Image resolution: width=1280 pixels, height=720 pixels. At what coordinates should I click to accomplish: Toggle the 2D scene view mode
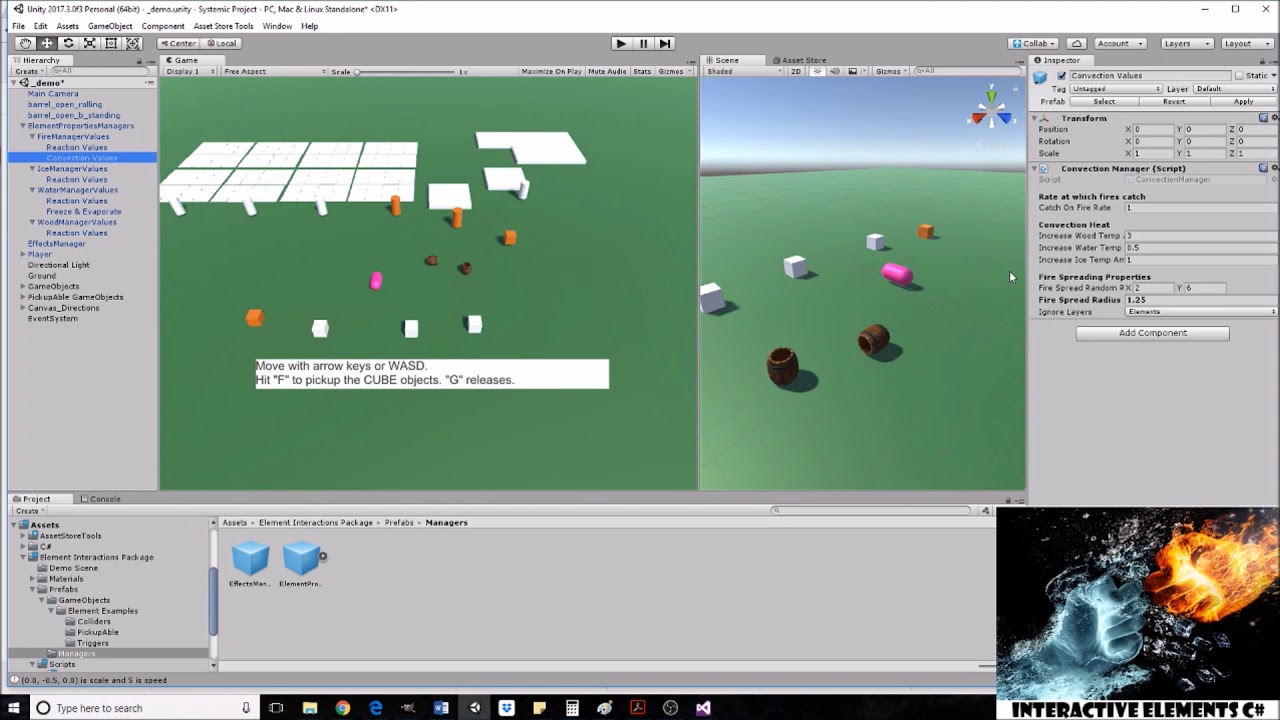[x=796, y=71]
